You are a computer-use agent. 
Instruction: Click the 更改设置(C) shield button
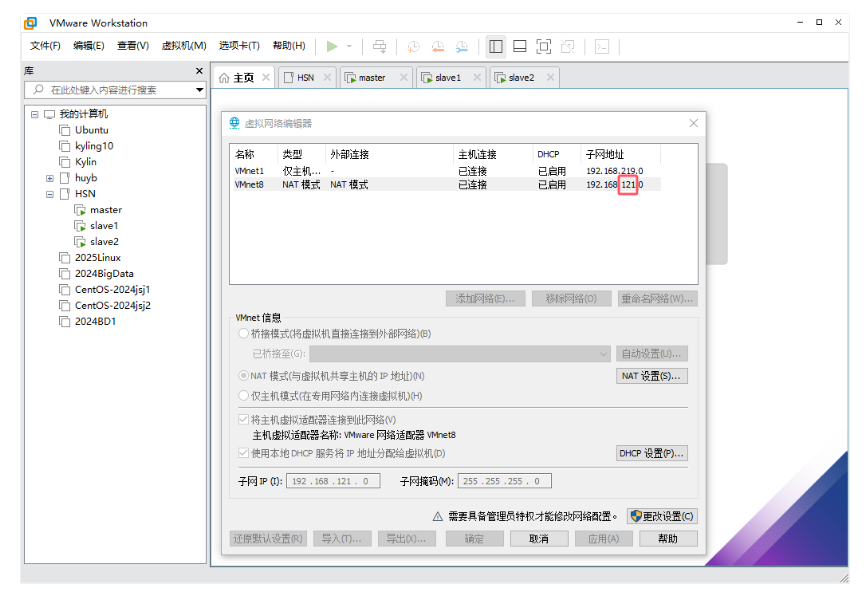[662, 516]
